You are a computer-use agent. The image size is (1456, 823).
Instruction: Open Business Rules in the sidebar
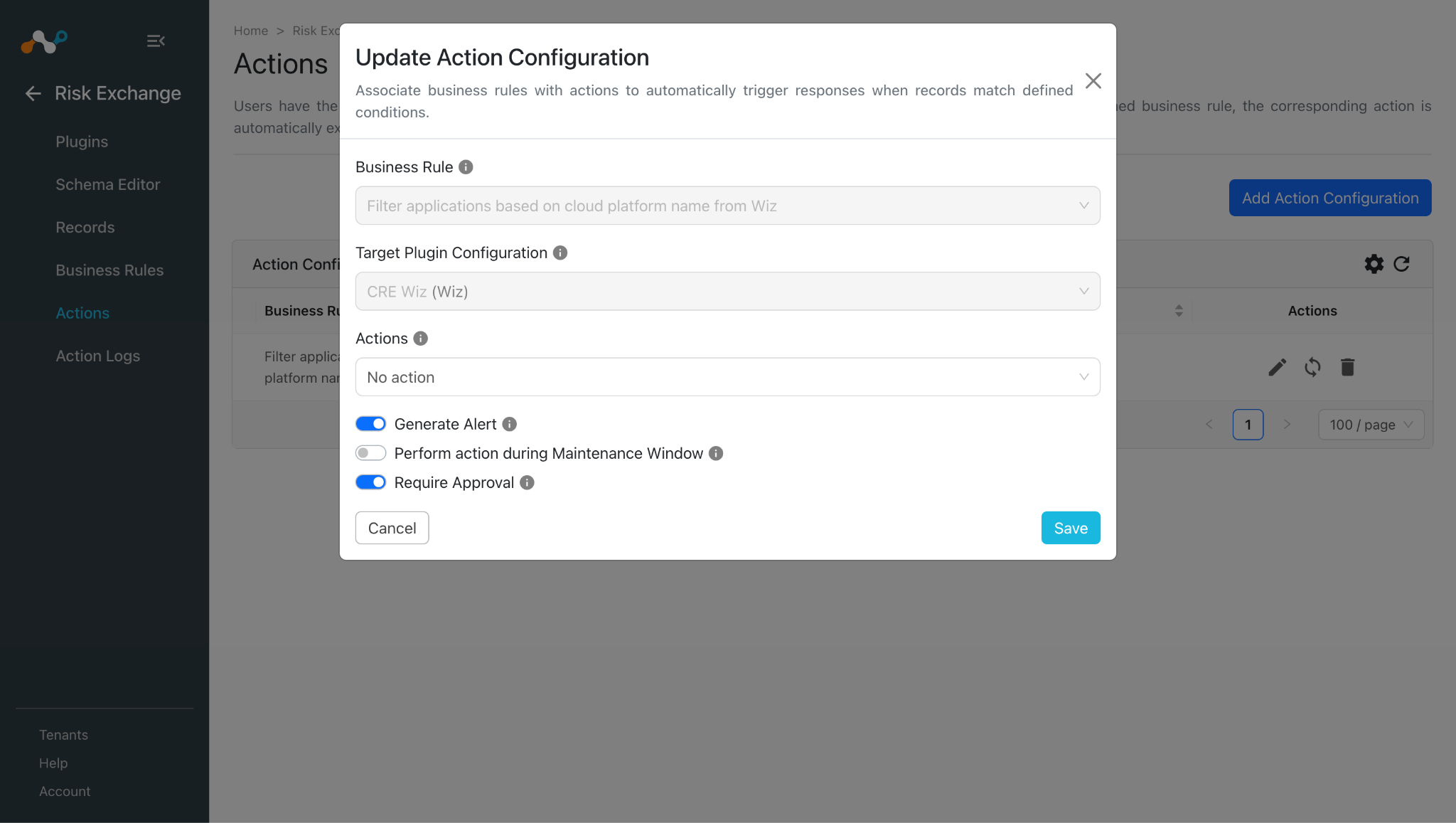pyautogui.click(x=109, y=270)
